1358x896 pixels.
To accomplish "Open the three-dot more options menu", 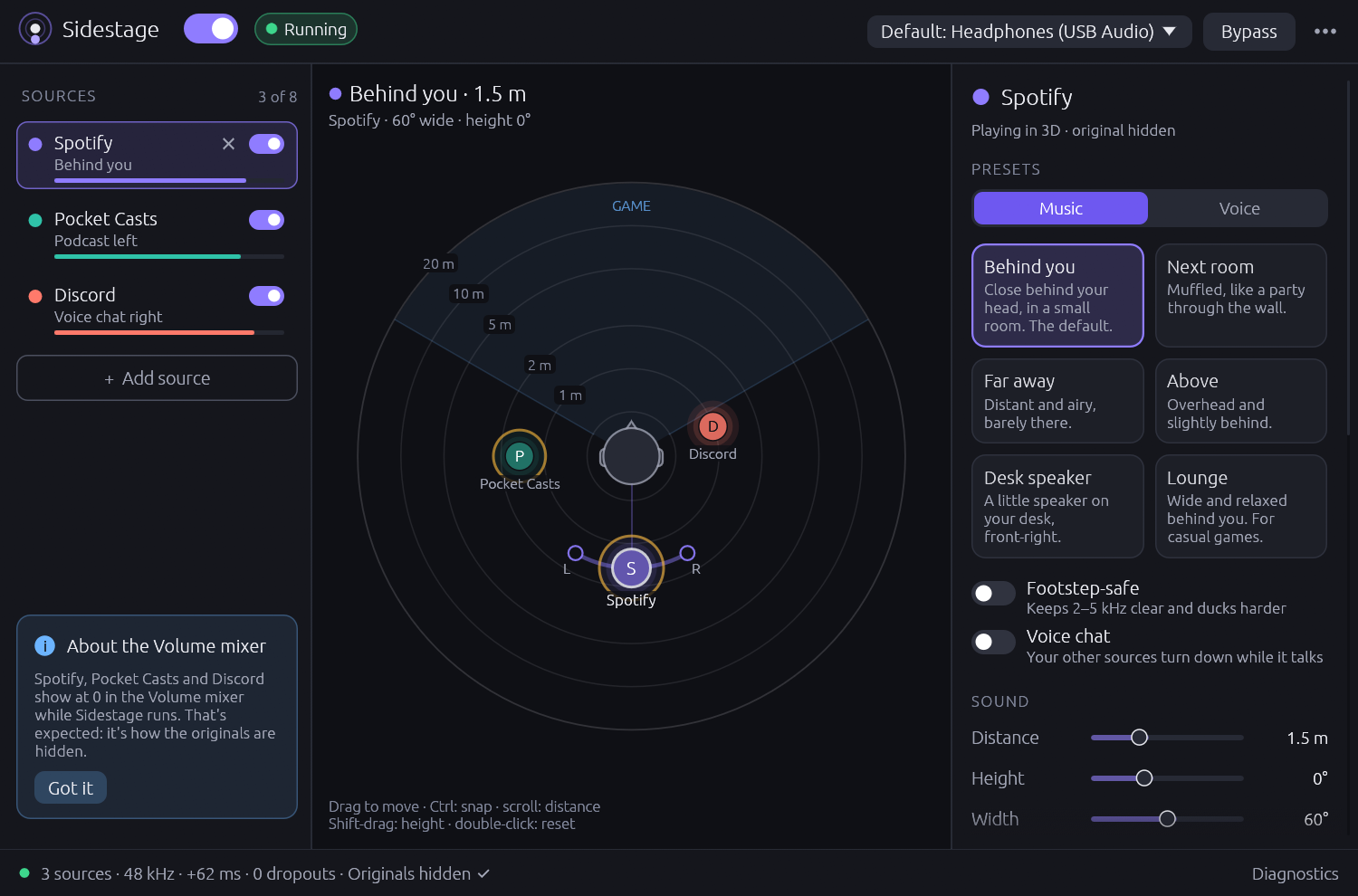I will pos(1325,31).
